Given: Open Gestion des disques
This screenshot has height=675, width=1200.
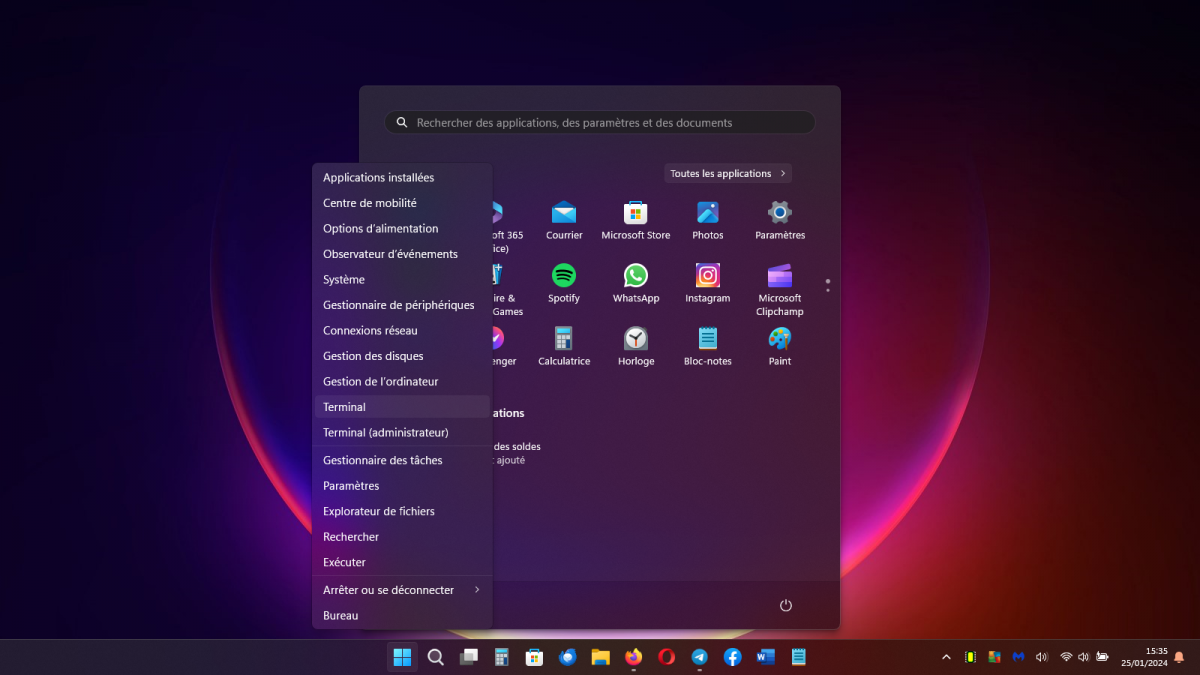Looking at the screenshot, I should click(402, 356).
